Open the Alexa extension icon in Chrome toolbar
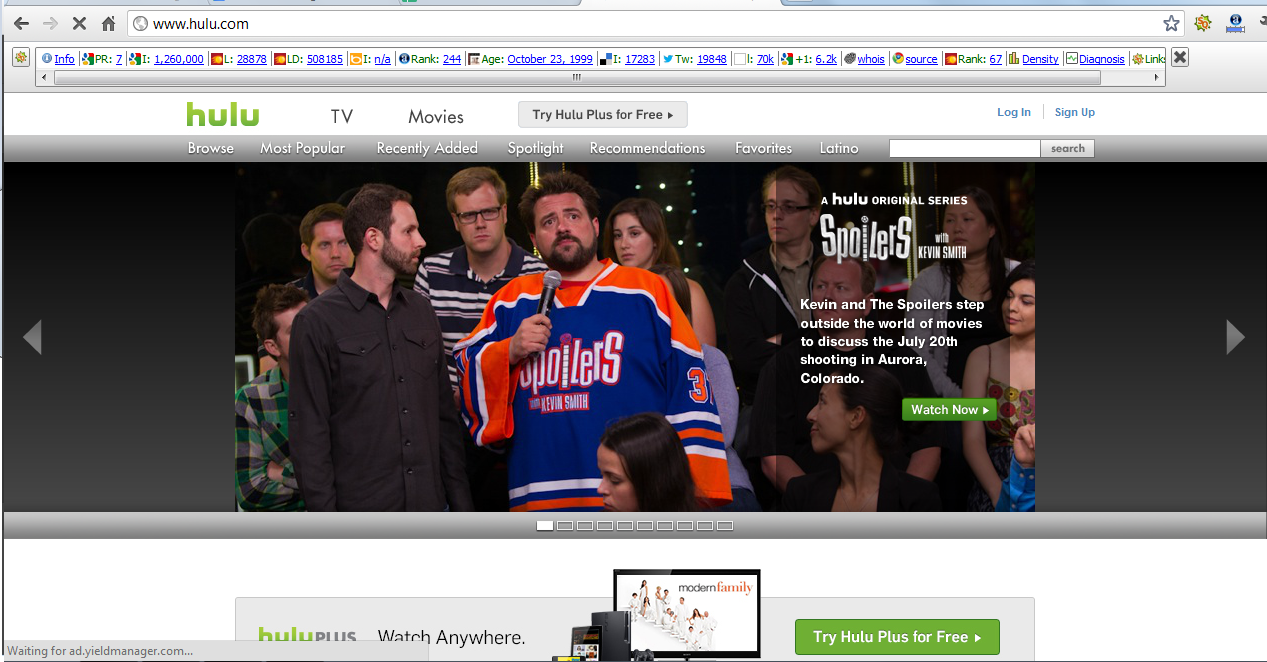Screen dimensions: 1267x662 click(x=1235, y=22)
